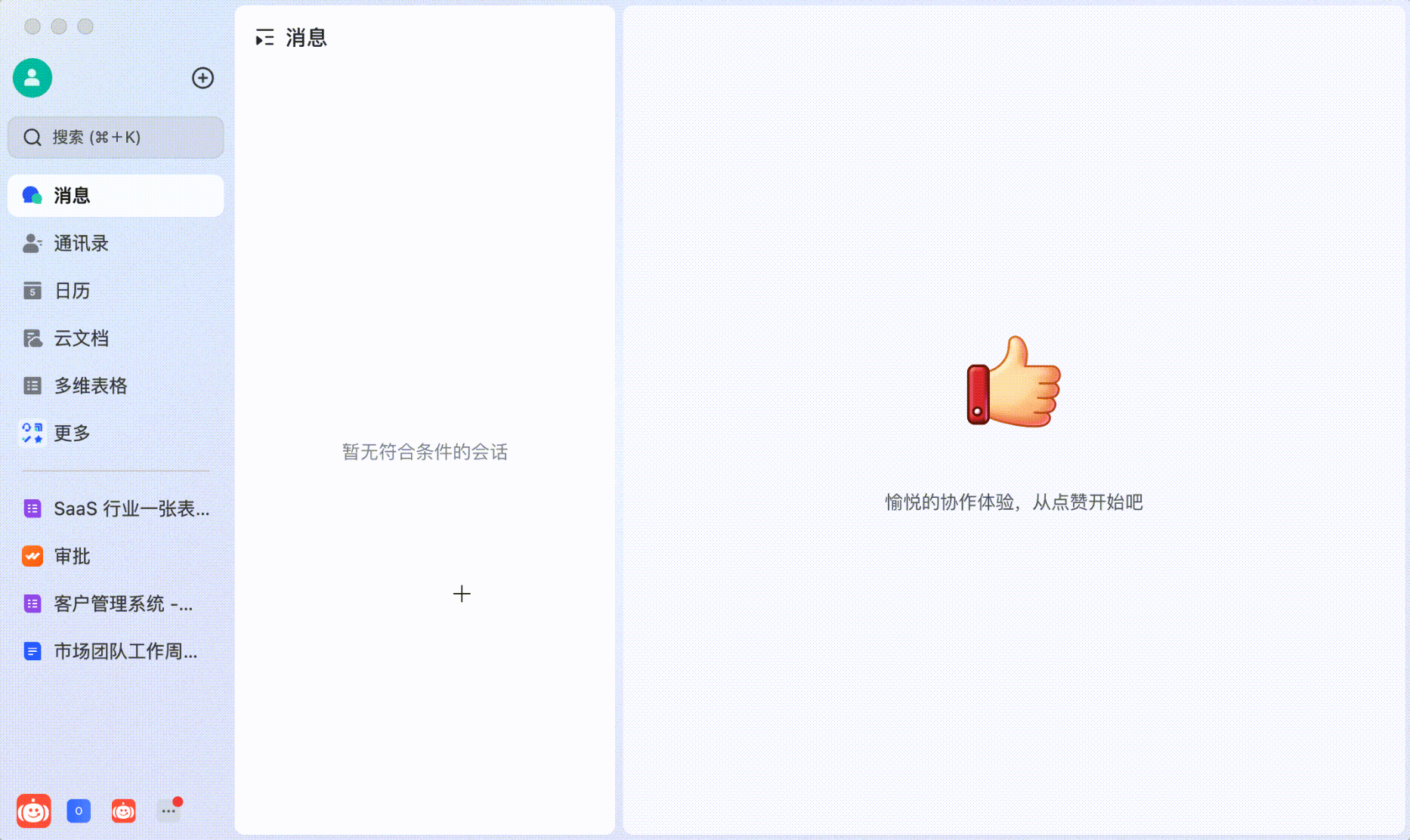
Task: Open the 日历 calendar icon
Action: 32,291
